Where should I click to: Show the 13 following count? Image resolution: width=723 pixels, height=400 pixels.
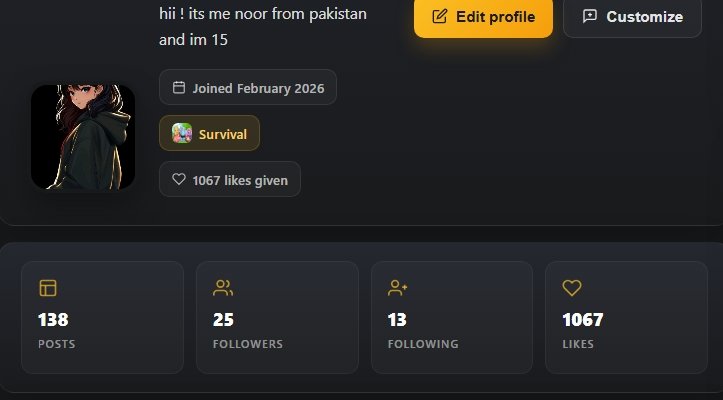tap(398, 320)
